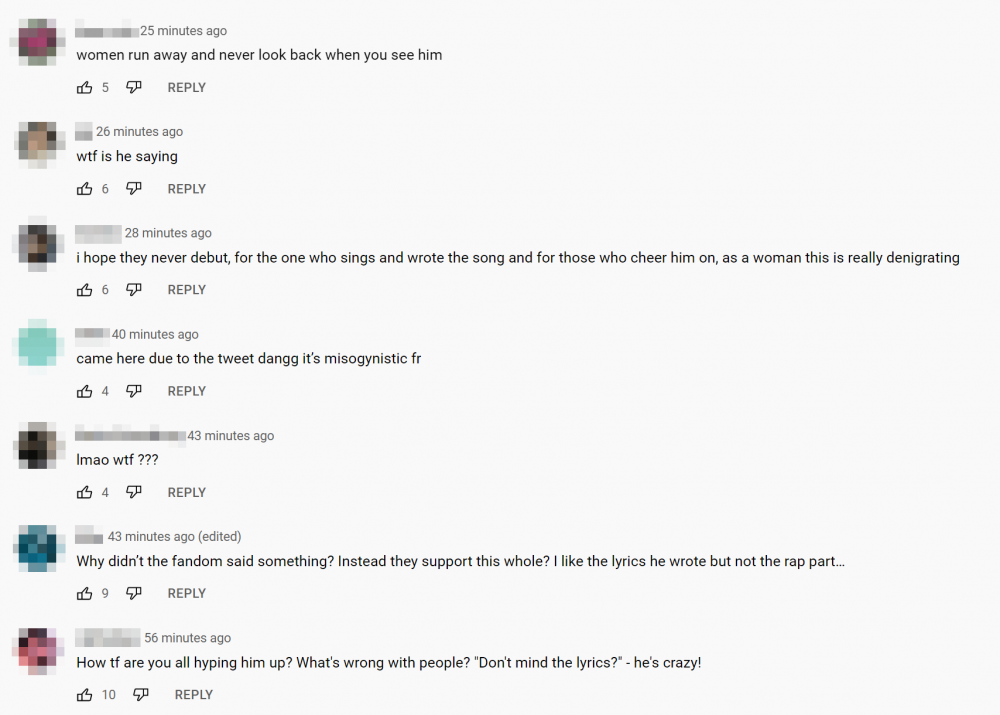The width and height of the screenshot is (1000, 715).
Task: Like the 'women run away' comment
Action: pyautogui.click(x=84, y=87)
